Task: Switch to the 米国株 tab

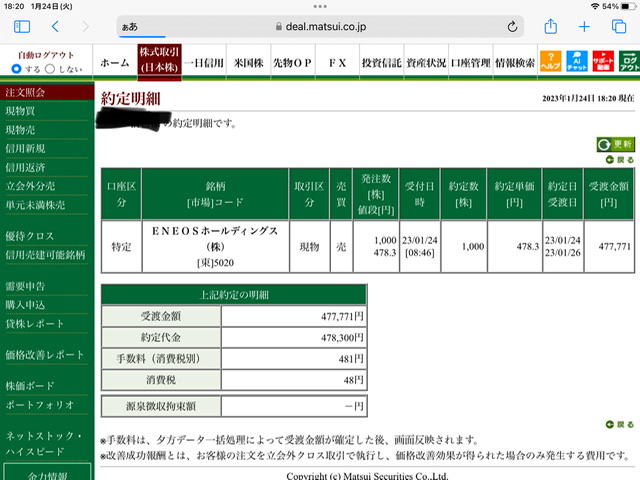Action: (248, 62)
